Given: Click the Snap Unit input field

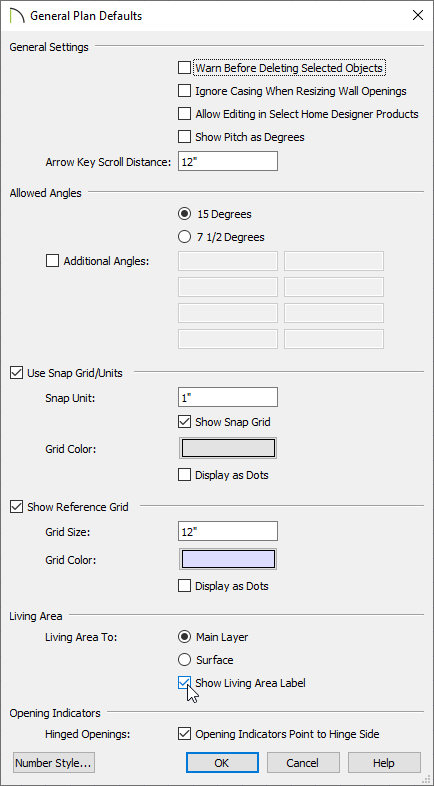Looking at the screenshot, I should tap(228, 398).
